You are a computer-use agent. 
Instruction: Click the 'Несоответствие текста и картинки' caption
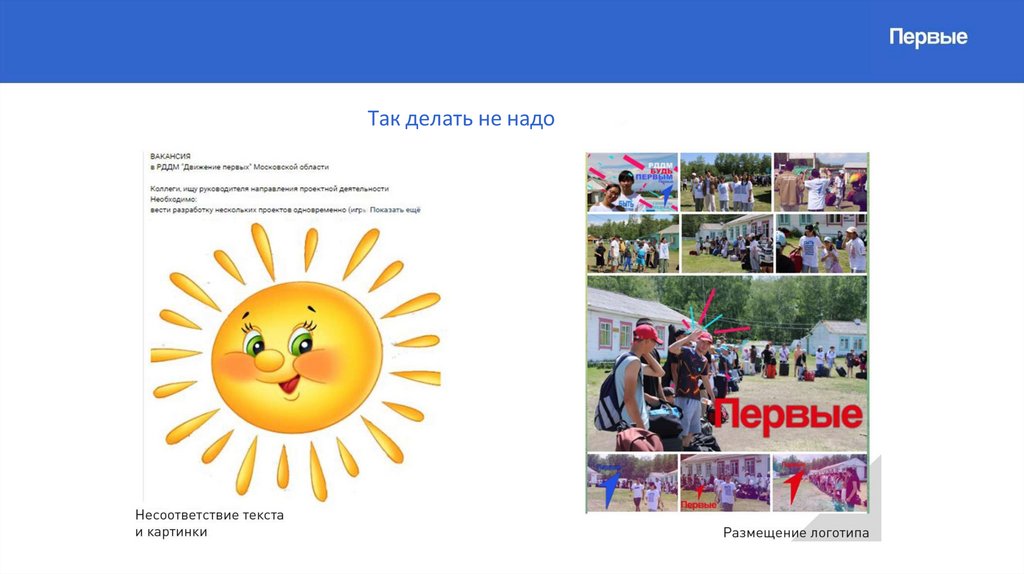[209, 523]
